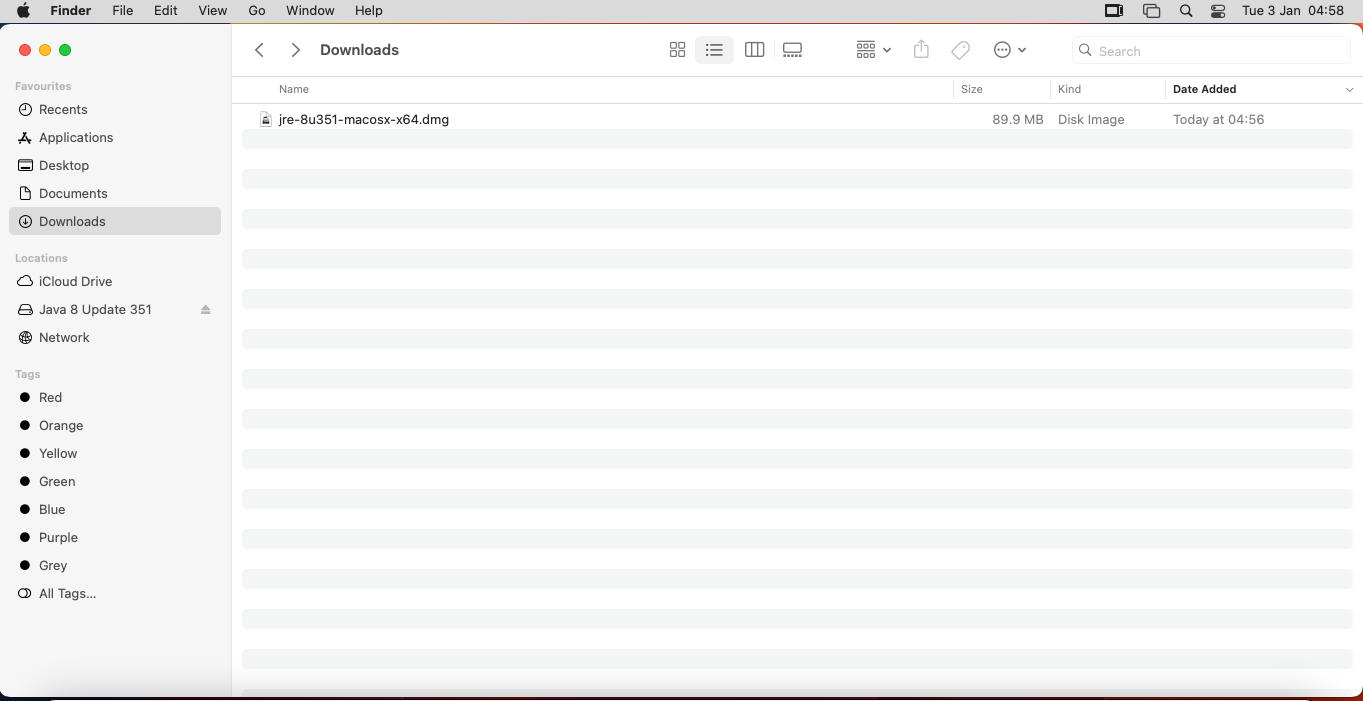Filter by the Orange tag
This screenshot has height=701, width=1363.
point(115,425)
